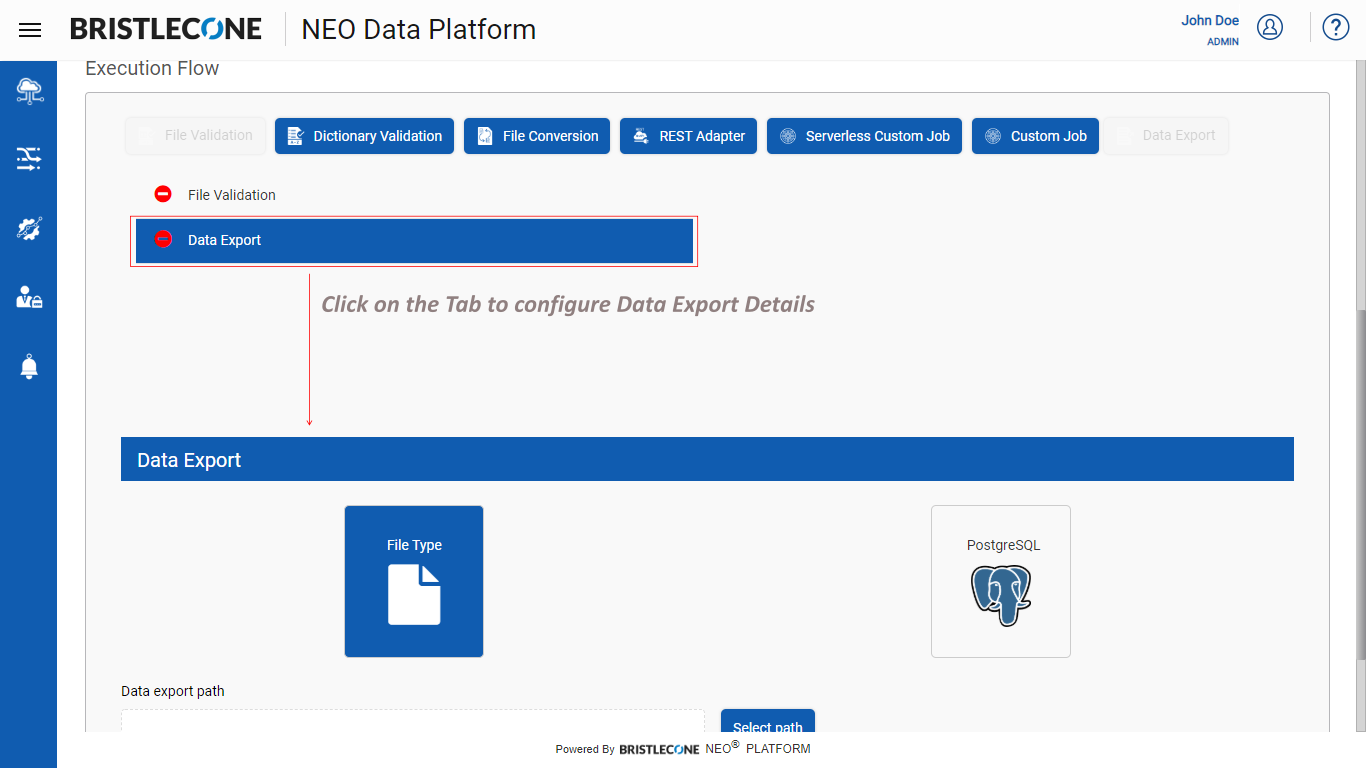Open the cloud data sidebar icon
Screen dimensions: 1366x768
click(x=29, y=91)
